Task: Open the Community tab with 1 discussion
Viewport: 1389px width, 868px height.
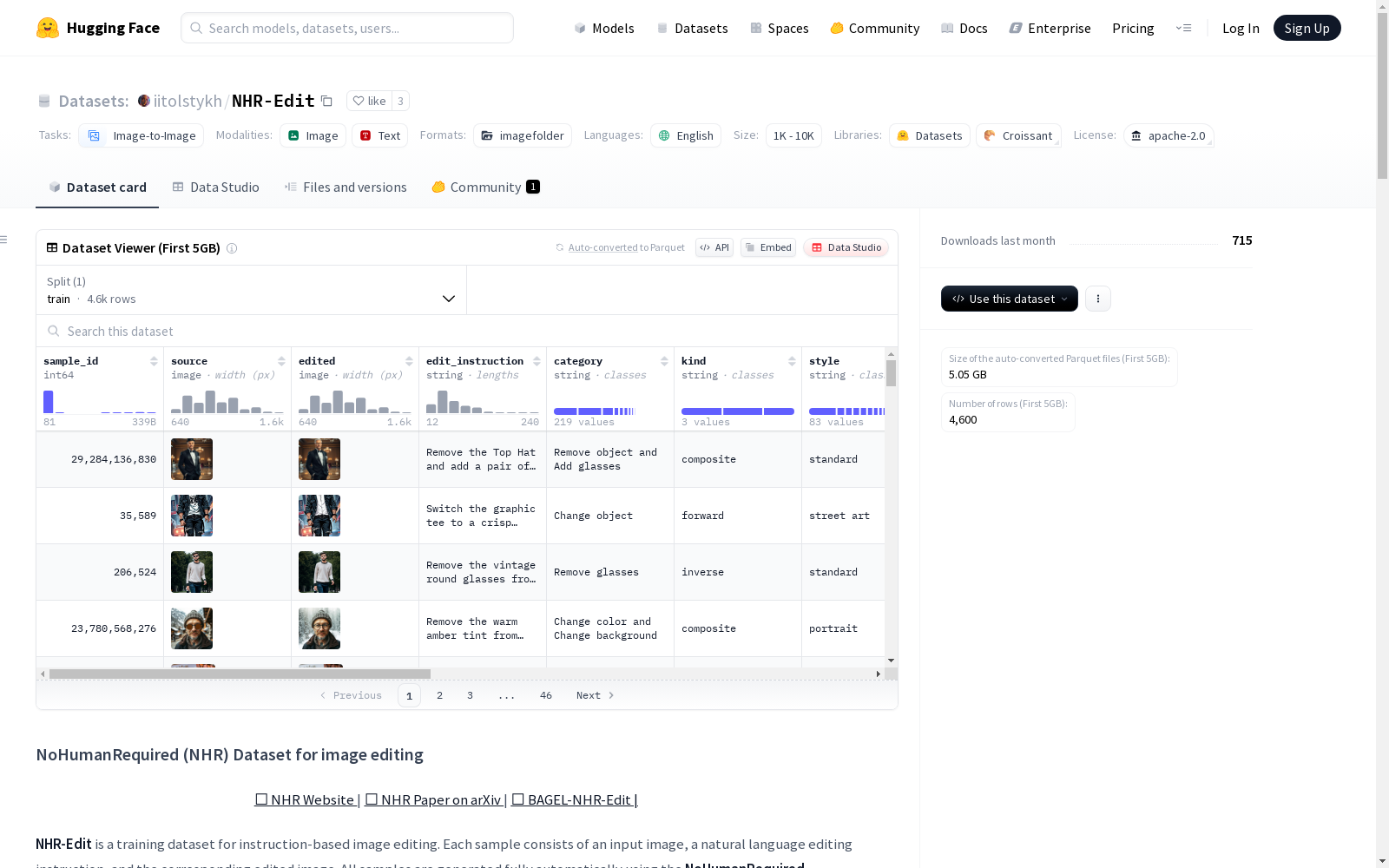Action: 486,187
